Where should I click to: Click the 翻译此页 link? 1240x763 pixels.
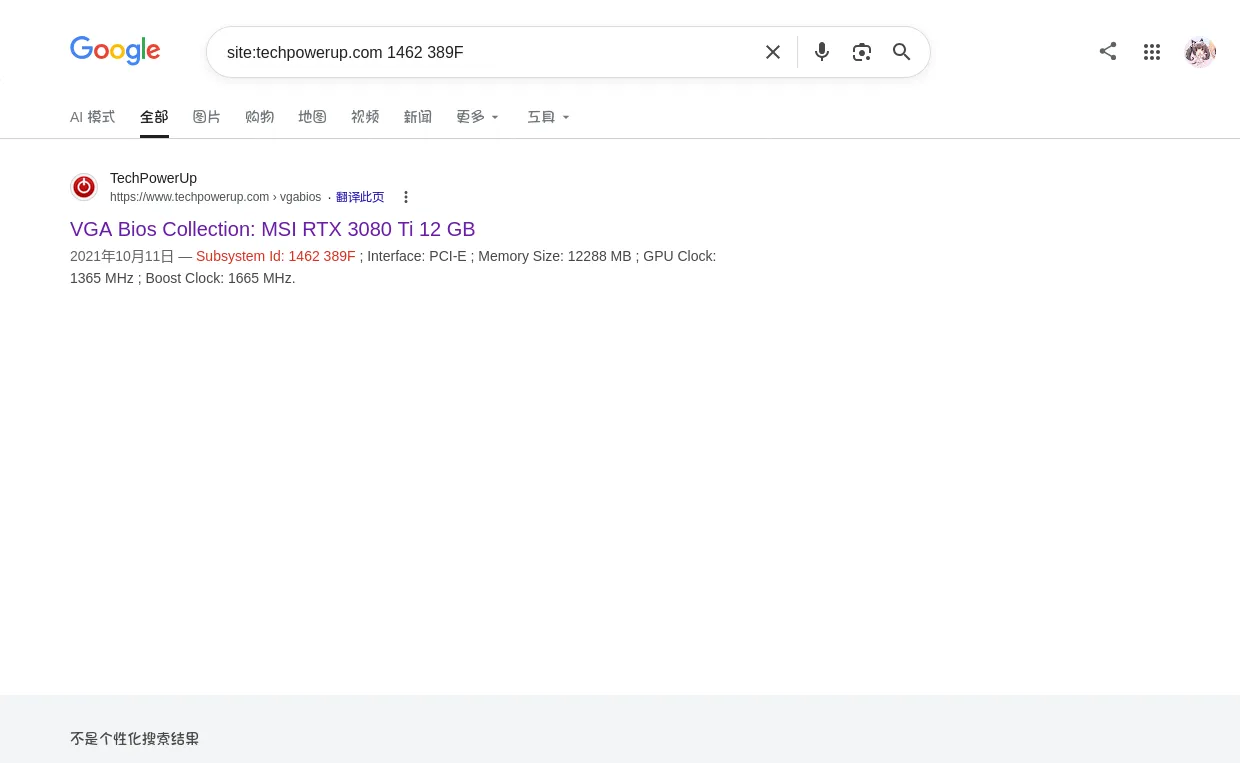360,197
